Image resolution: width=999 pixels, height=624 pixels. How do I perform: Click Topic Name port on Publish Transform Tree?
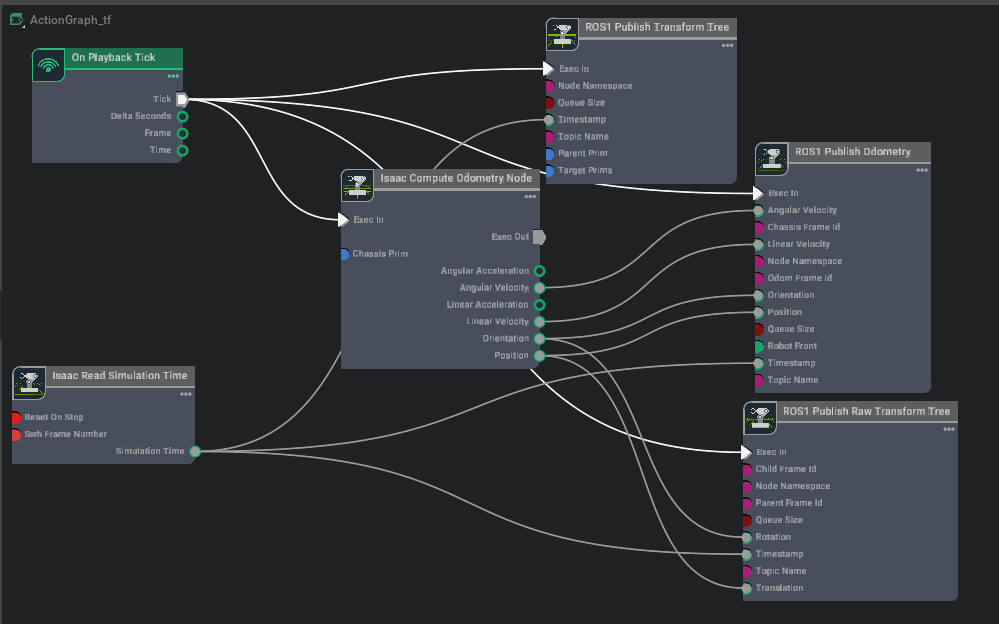point(550,137)
